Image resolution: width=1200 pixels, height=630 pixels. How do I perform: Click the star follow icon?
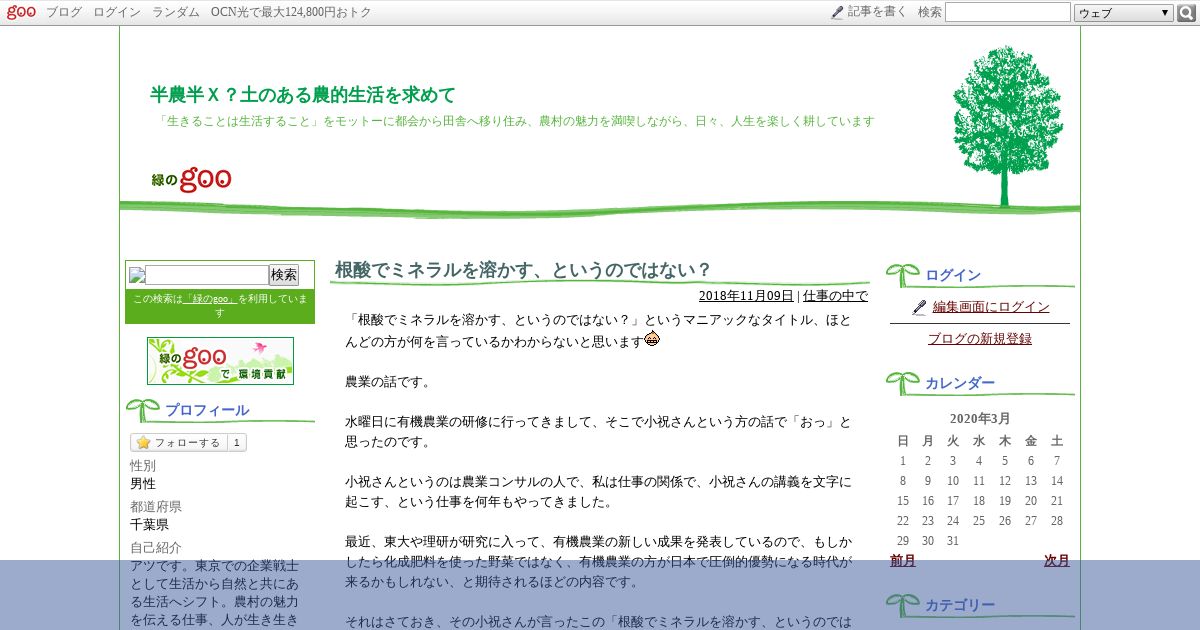coord(143,442)
